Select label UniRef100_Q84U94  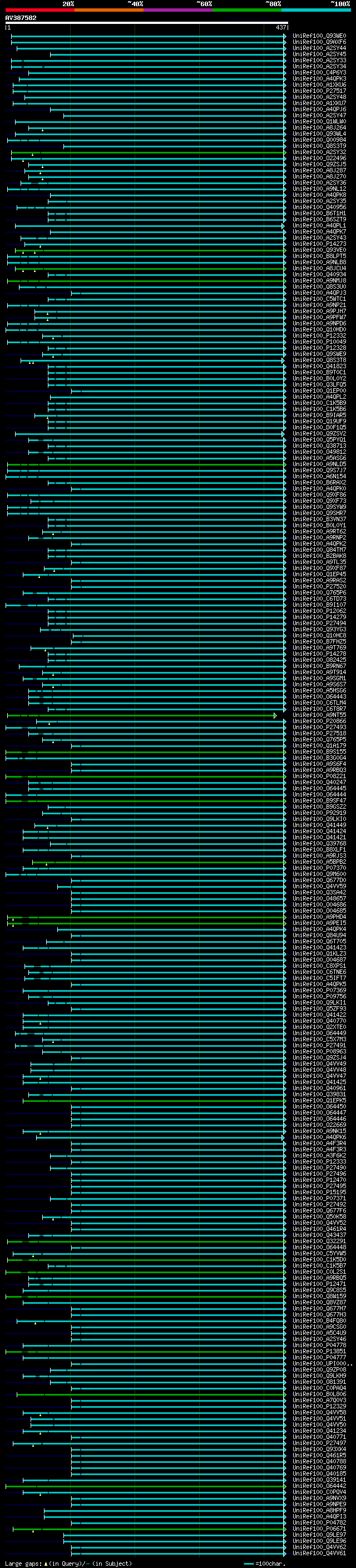(319, 935)
